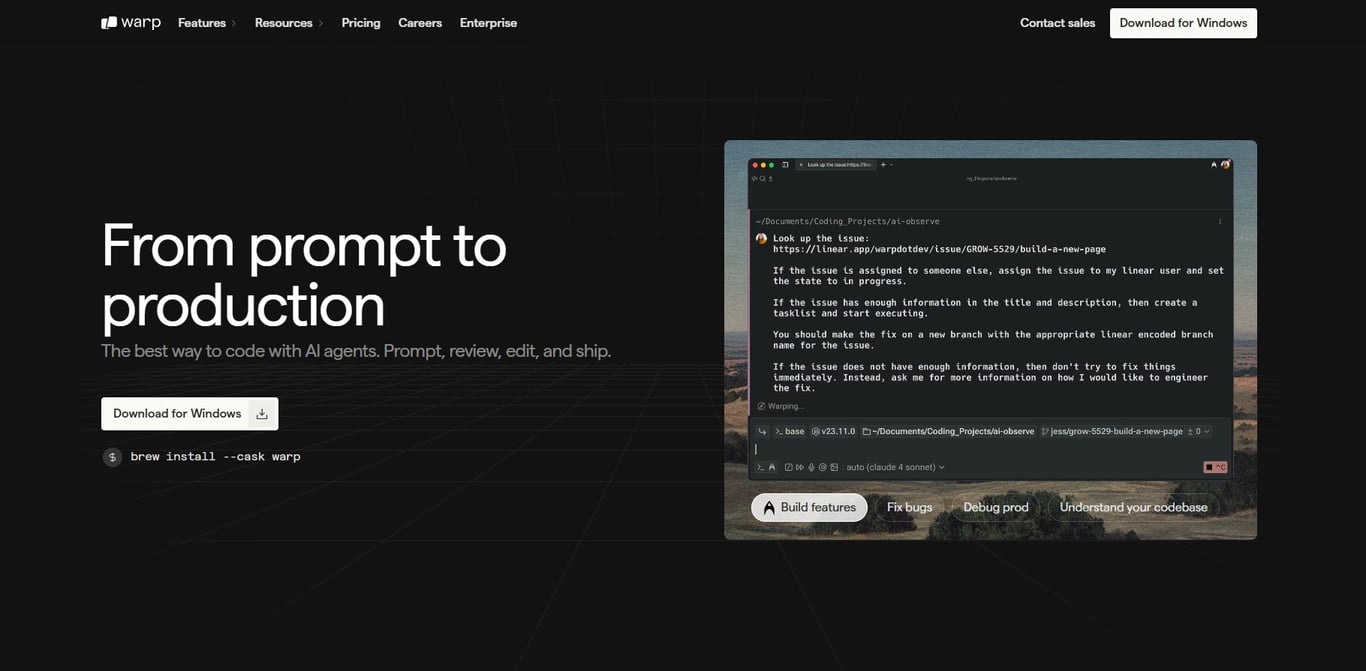Close the 'Look up the issue' terminal tab
Screen dimensions: 1366x671
[801, 165]
